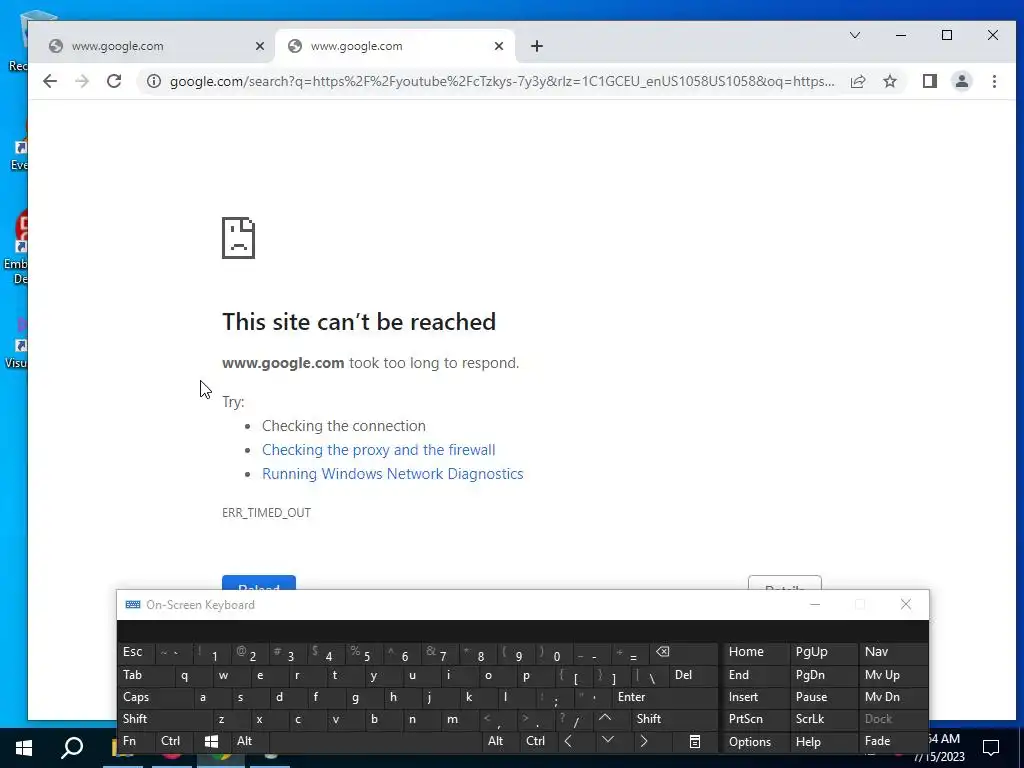This screenshot has height=768, width=1024.
Task: Toggle right Ctrl key on On-Screen Keyboard
Action: tap(536, 741)
